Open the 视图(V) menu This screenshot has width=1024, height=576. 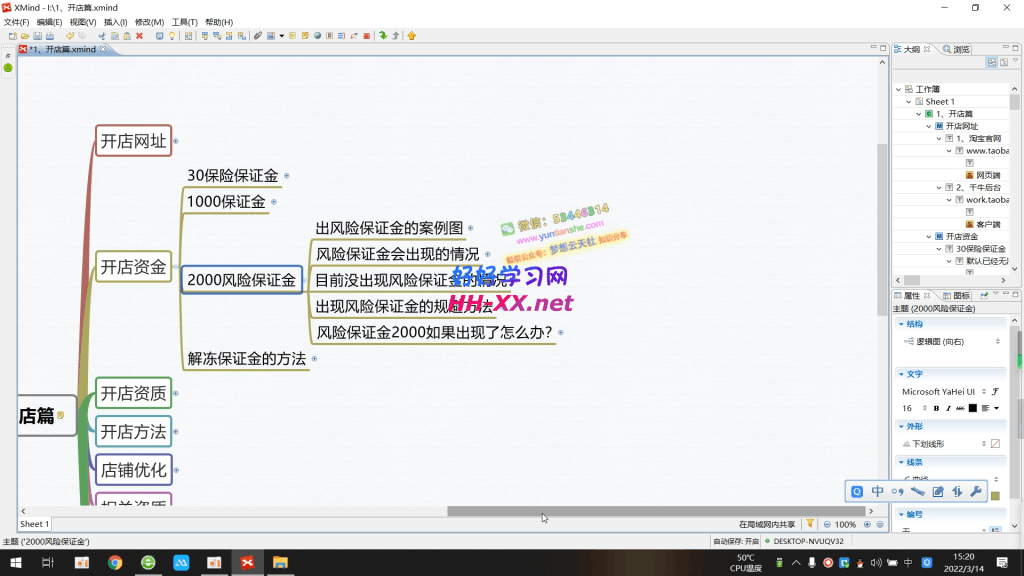[83, 22]
